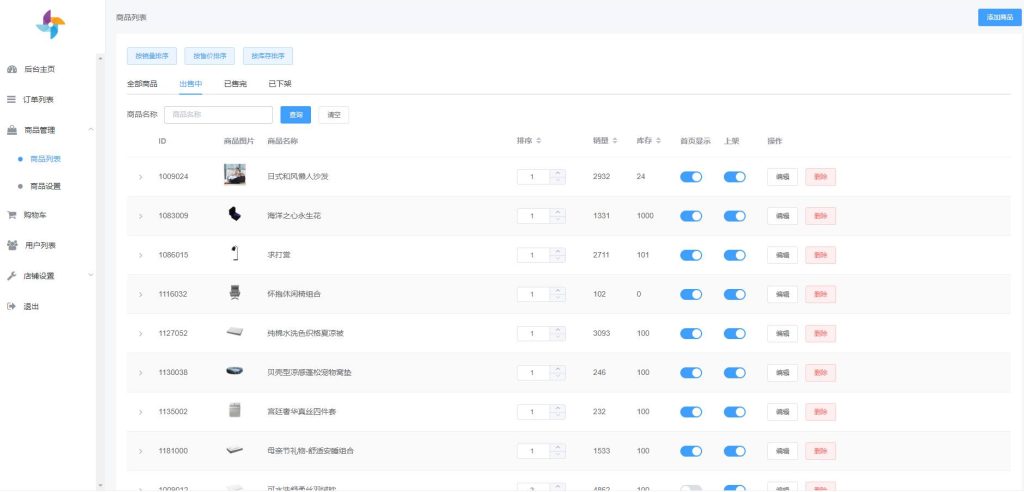Click the 订单列表 list icon
This screenshot has width=1024, height=492.
pos(11,100)
